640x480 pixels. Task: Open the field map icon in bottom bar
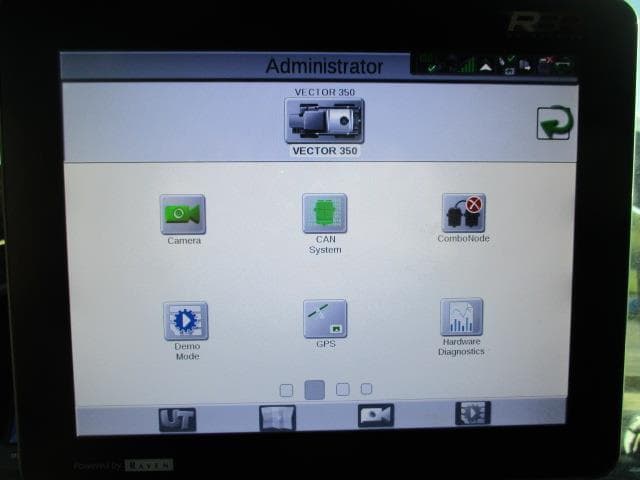click(277, 418)
